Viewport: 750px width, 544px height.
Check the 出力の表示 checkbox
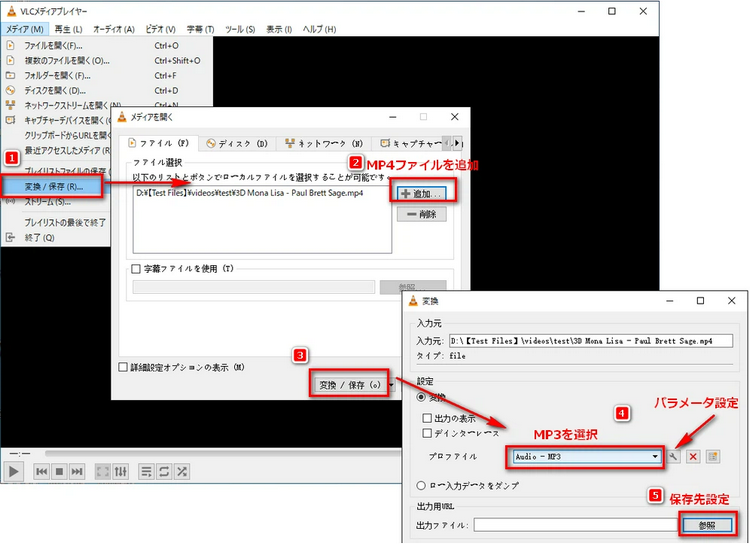(427, 418)
